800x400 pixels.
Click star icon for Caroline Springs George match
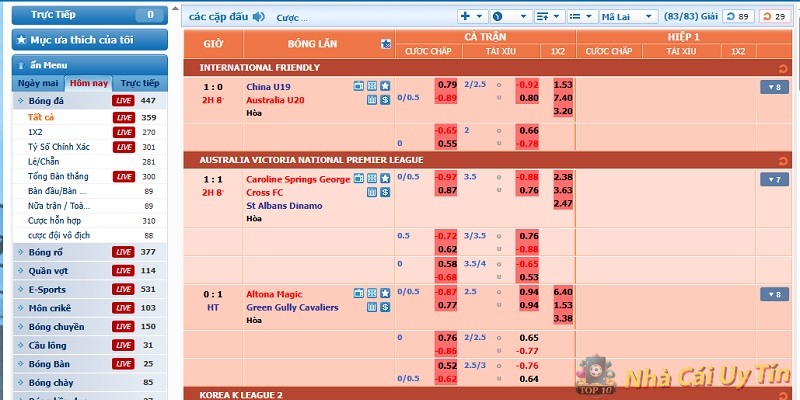[x=385, y=179]
